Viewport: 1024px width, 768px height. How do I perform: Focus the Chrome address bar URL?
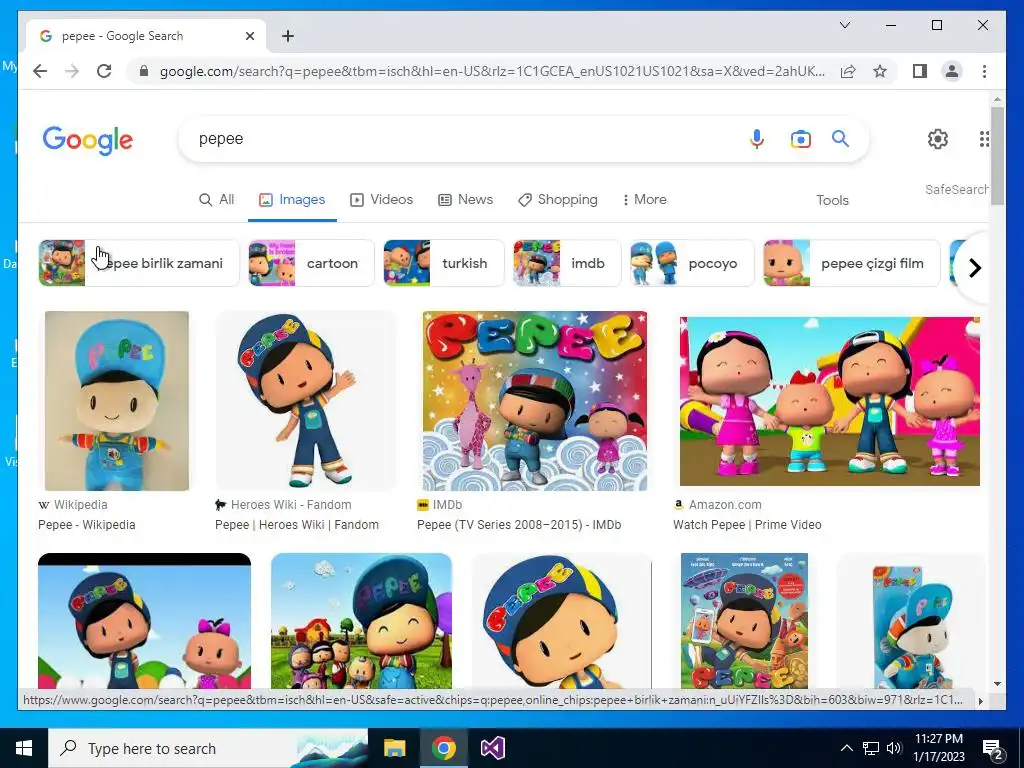[491, 71]
